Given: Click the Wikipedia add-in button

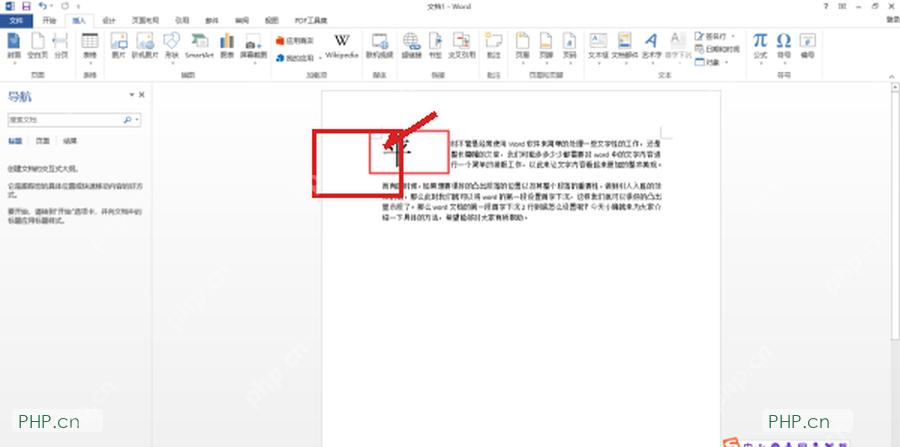Looking at the screenshot, I should 342,46.
